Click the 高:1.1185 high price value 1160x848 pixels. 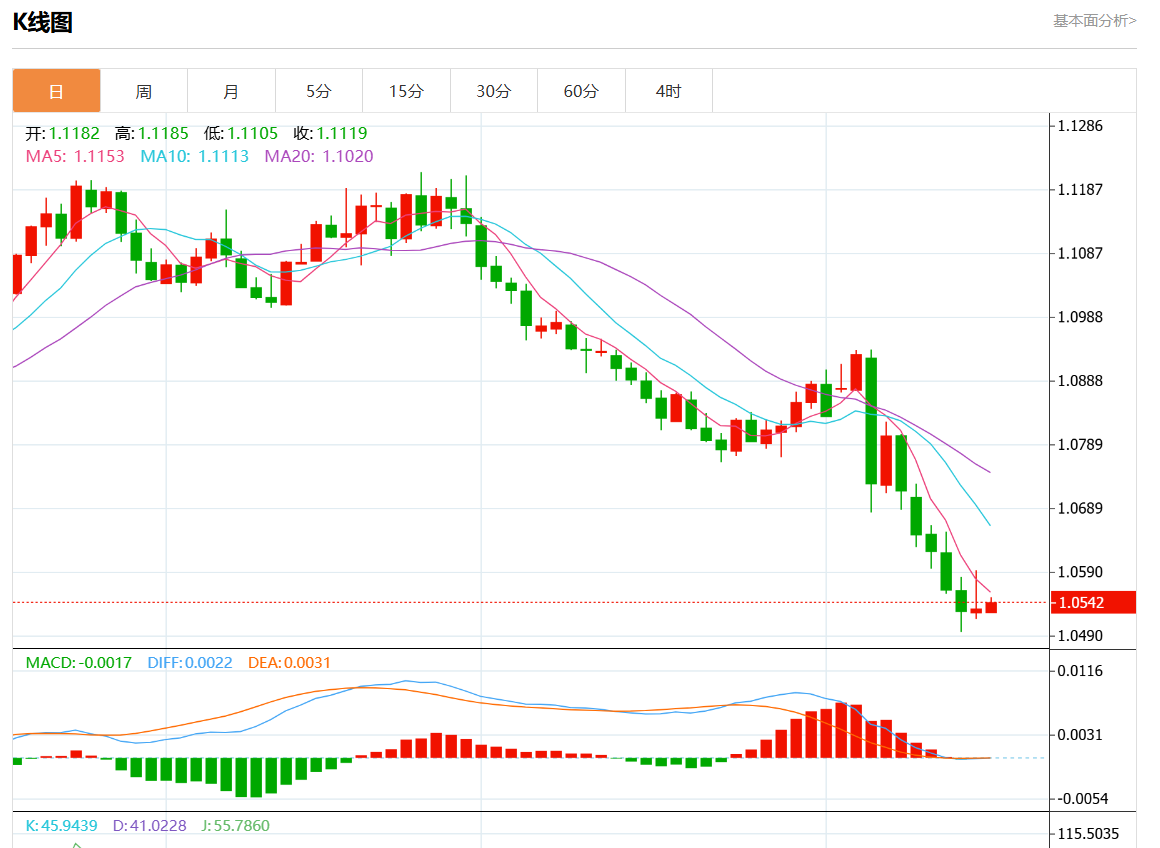tap(152, 133)
